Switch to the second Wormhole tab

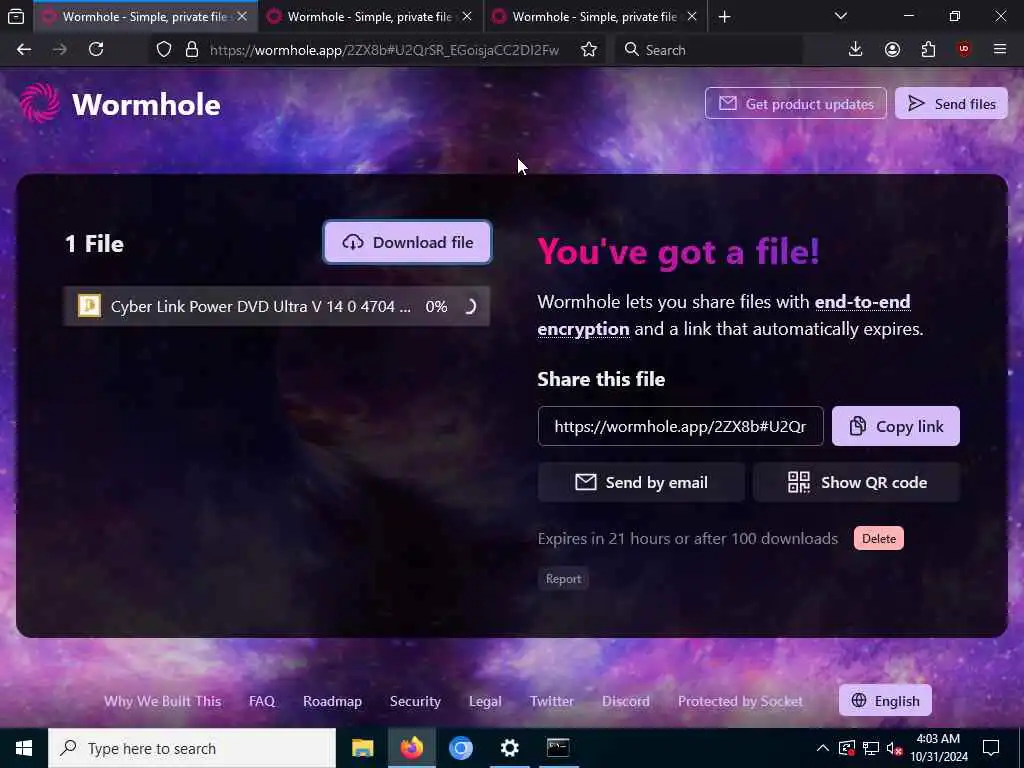[x=371, y=16]
